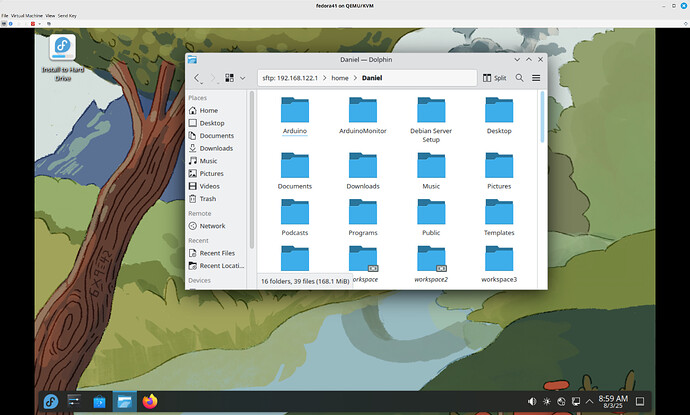Open the Virtual Machine menu
Image resolution: width=690 pixels, height=415 pixels.
click(x=30, y=16)
